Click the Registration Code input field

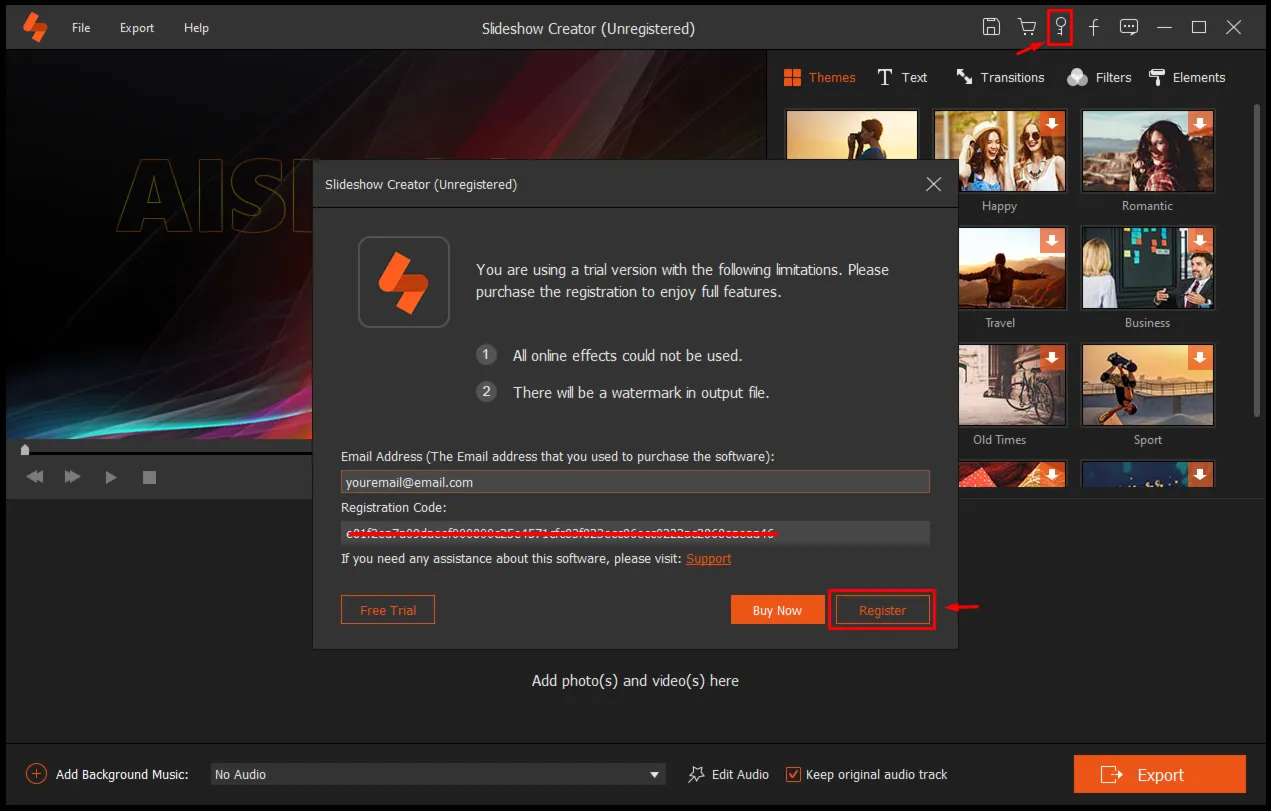click(635, 533)
